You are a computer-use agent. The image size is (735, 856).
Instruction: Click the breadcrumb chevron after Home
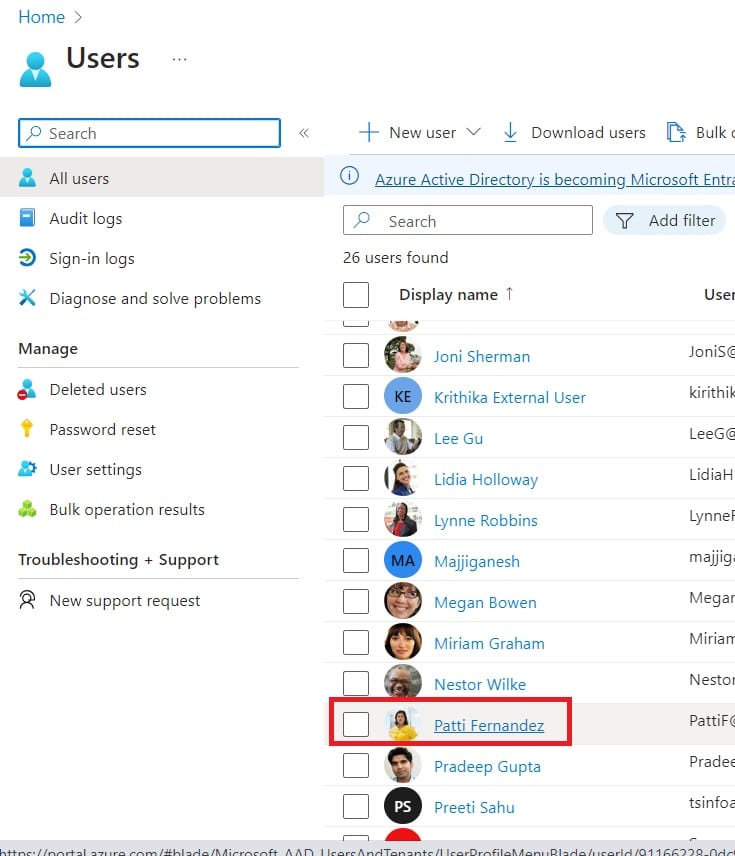click(x=78, y=17)
